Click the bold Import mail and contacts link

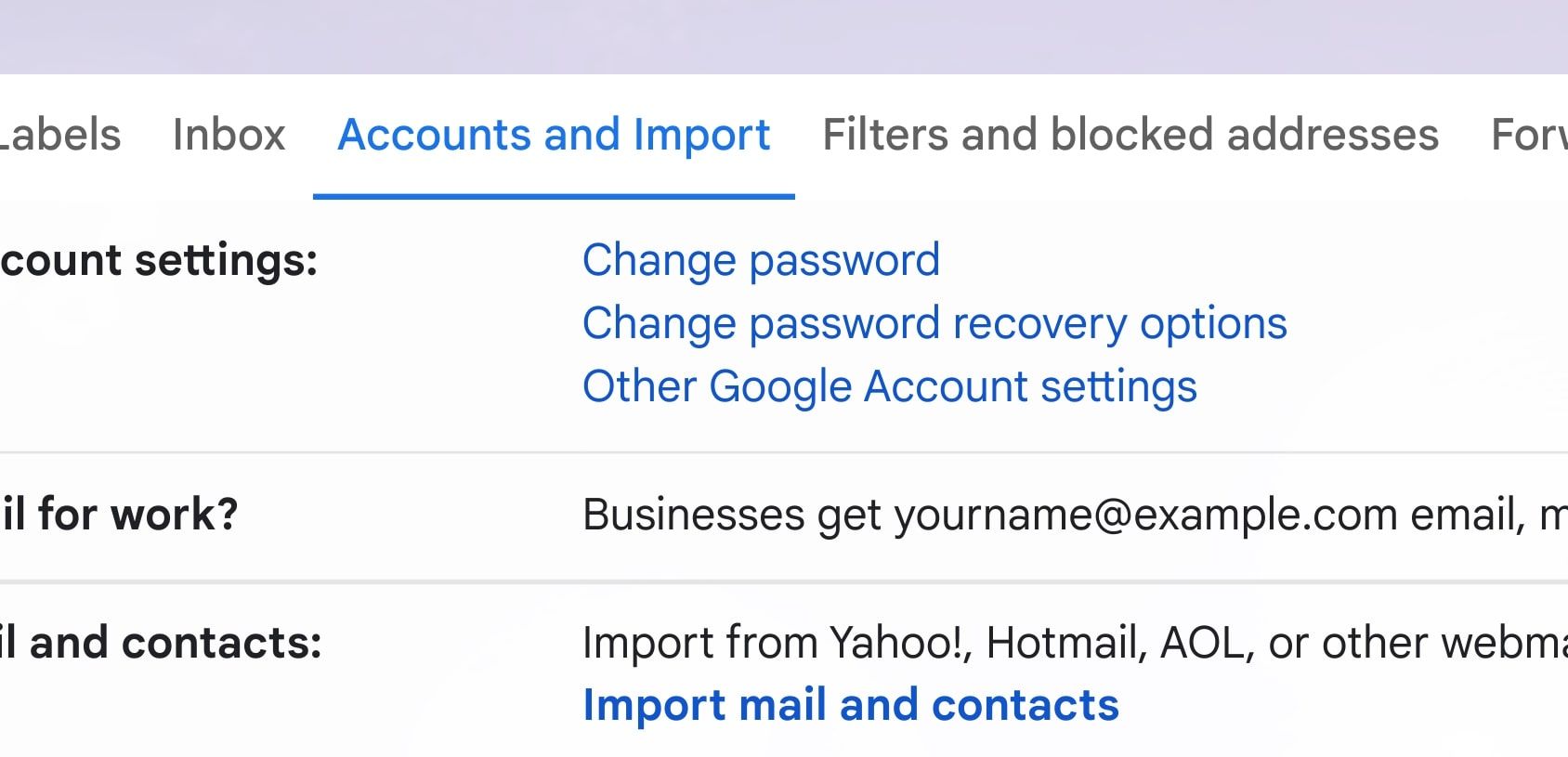coord(850,705)
